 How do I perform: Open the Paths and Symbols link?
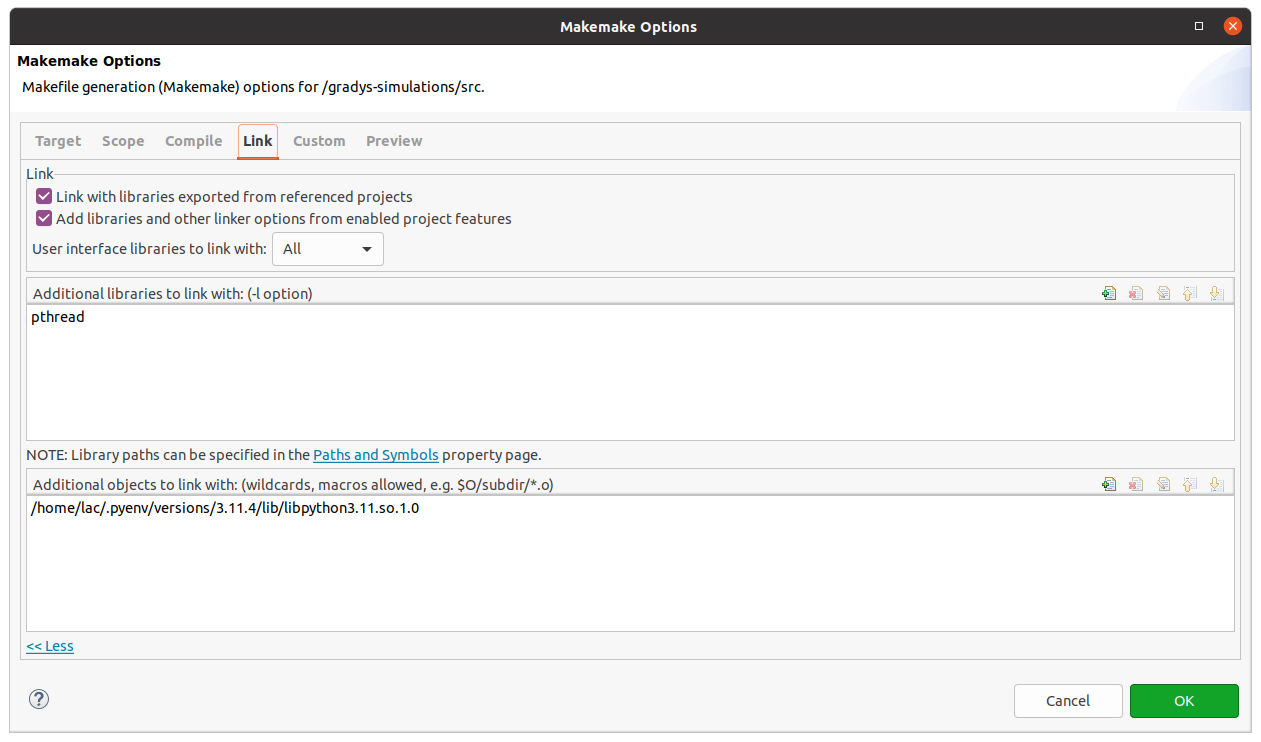(376, 455)
